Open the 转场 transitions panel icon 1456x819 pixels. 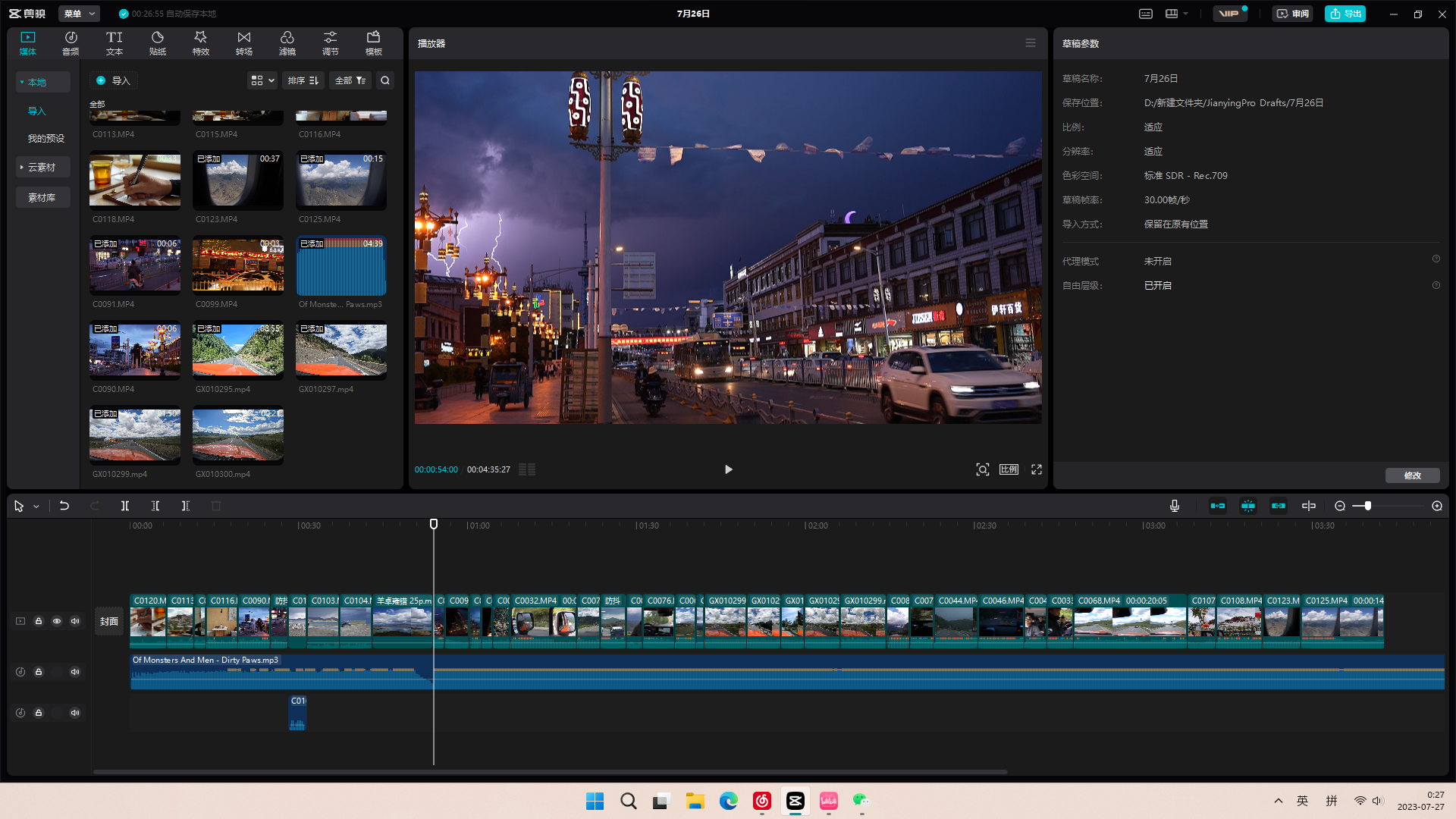click(x=243, y=43)
